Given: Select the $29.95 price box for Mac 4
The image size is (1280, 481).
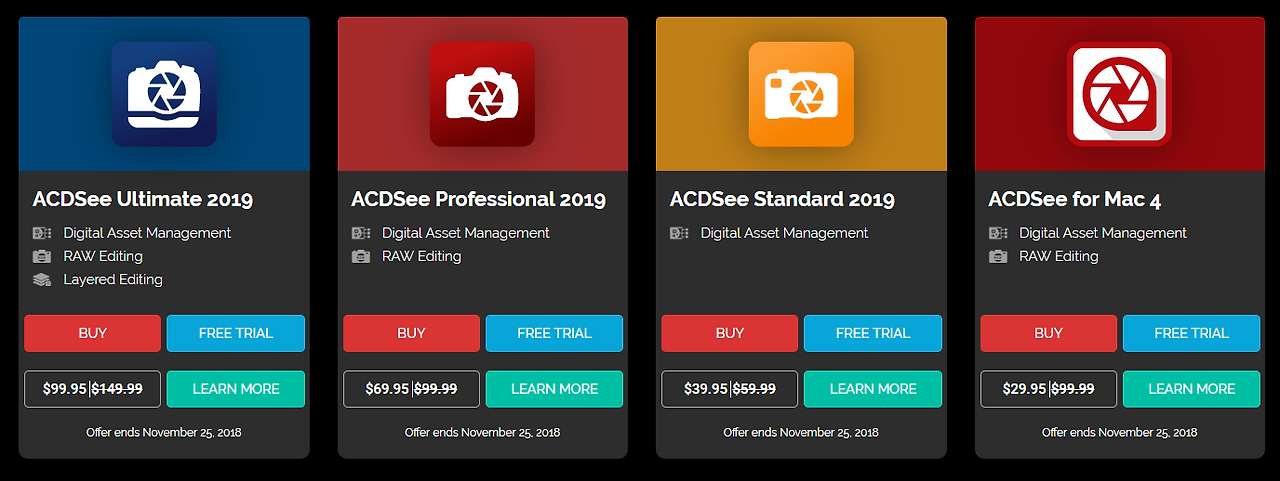Looking at the screenshot, I should point(1049,389).
